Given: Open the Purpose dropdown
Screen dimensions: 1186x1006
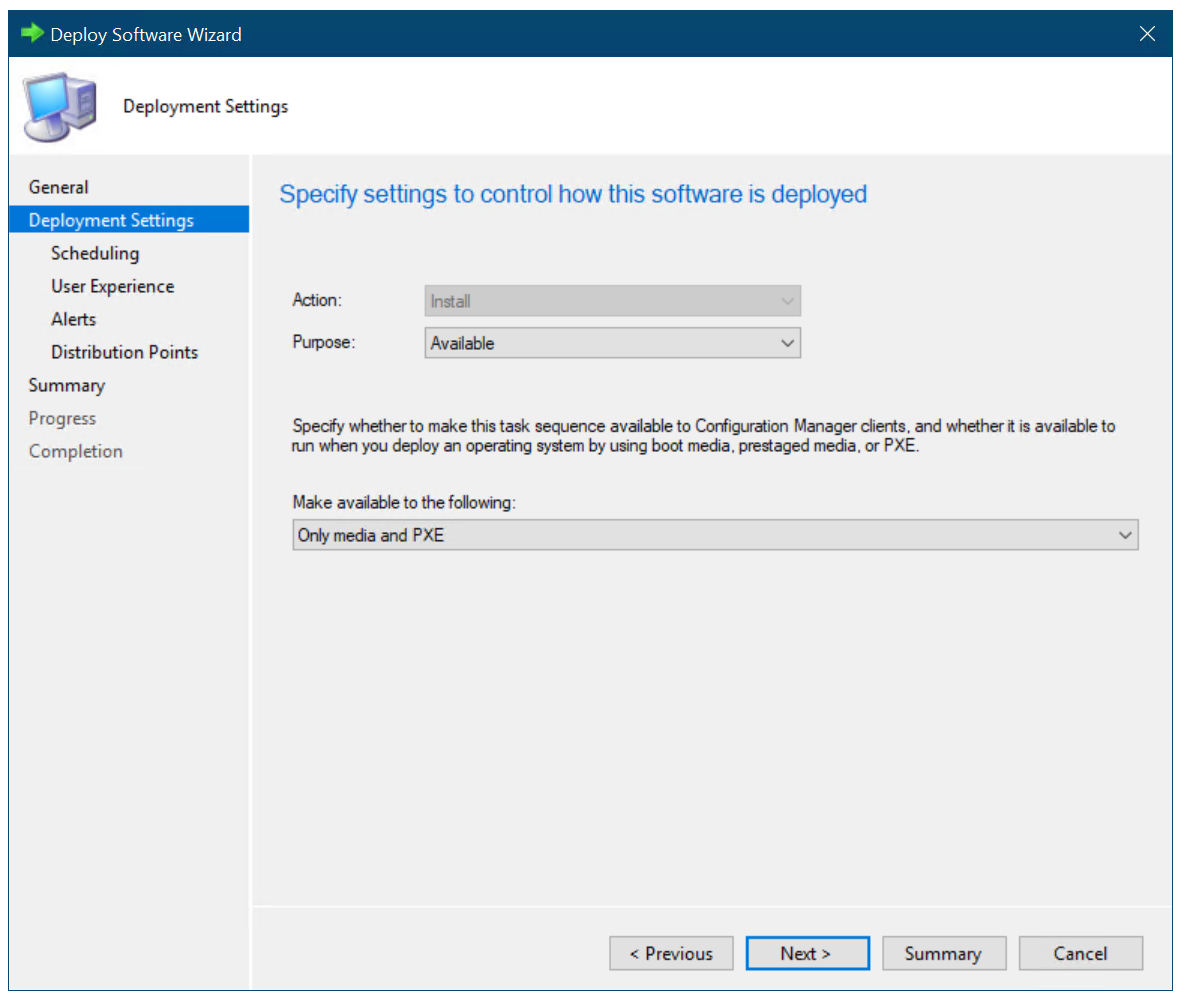Looking at the screenshot, I should pos(612,342).
